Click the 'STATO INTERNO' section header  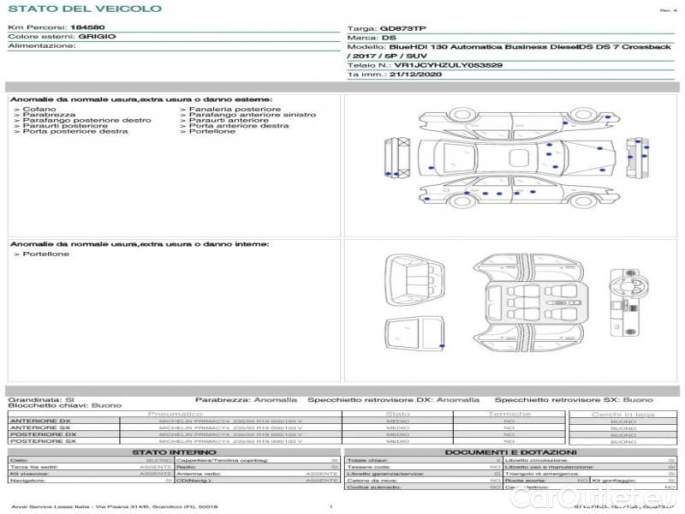[174, 452]
